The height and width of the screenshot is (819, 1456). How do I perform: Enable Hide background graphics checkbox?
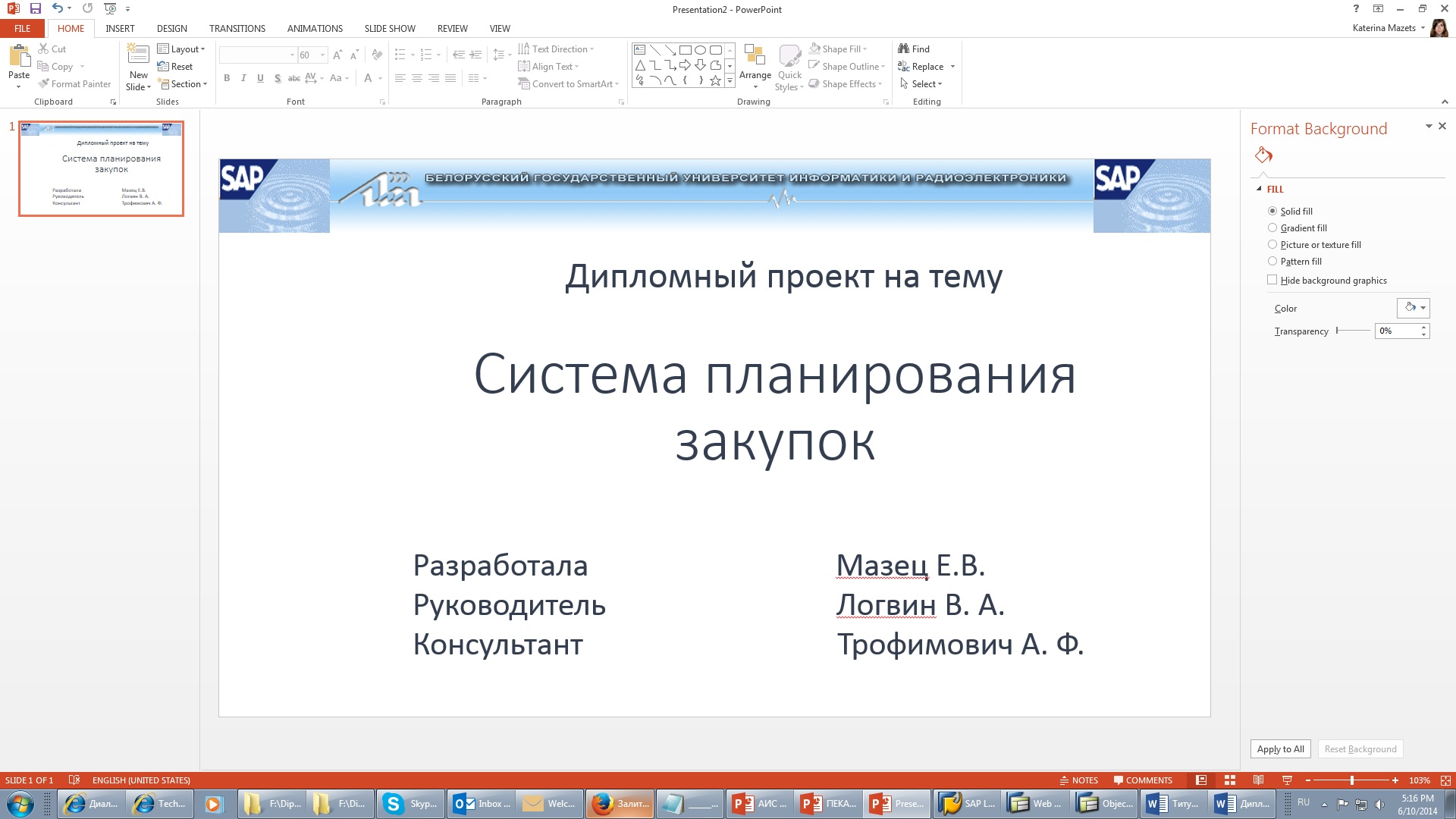tap(1272, 280)
